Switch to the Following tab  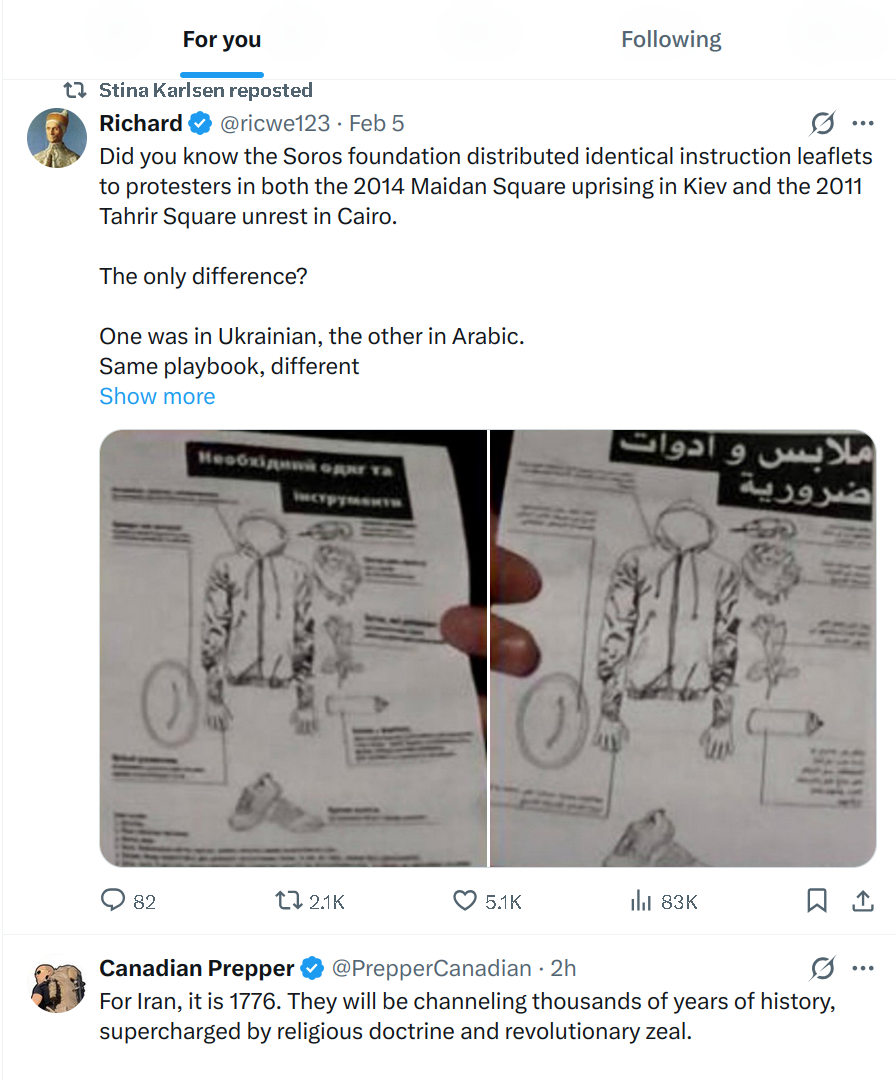coord(671,39)
